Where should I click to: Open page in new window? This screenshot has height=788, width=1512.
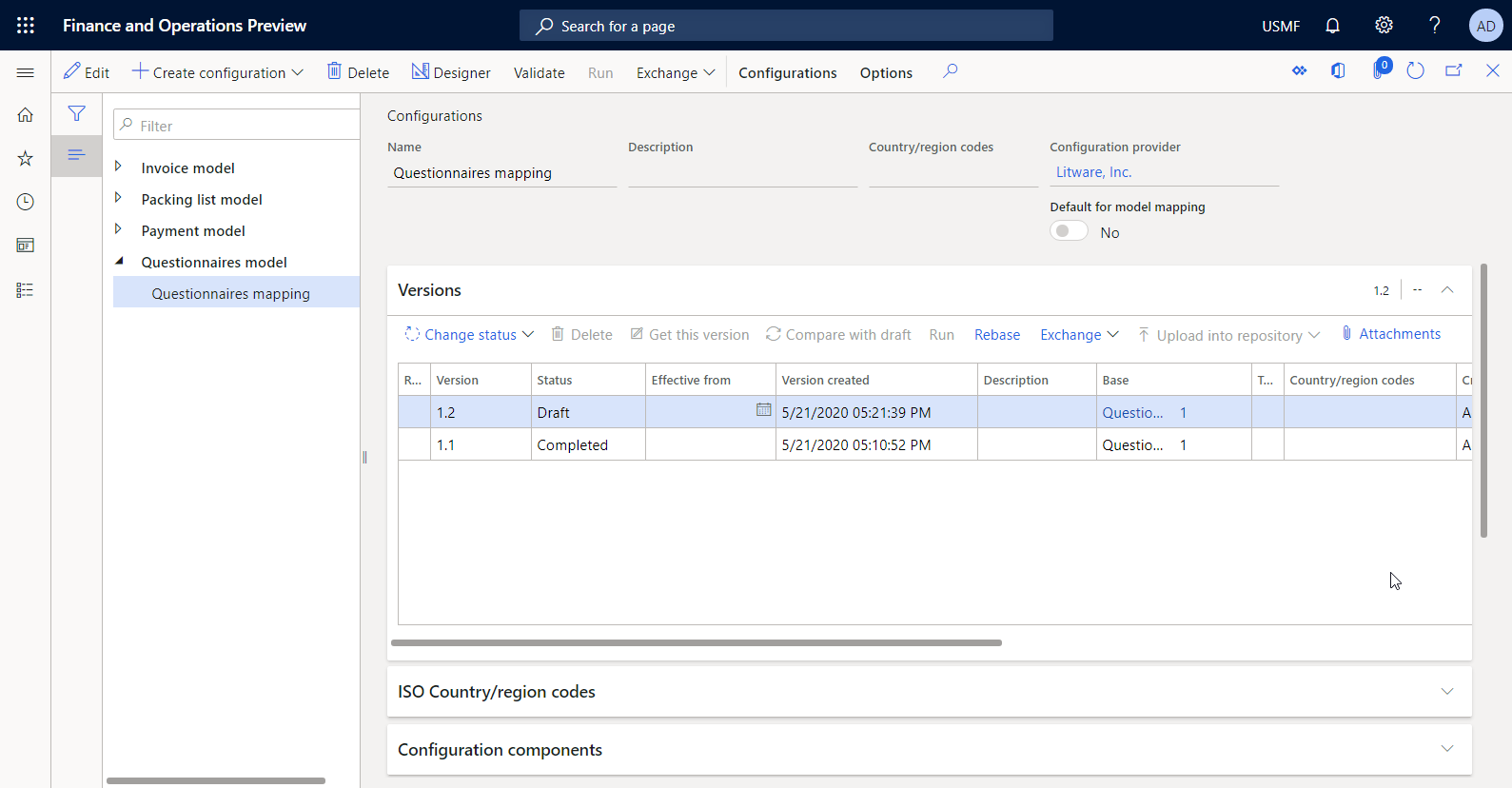pos(1454,71)
